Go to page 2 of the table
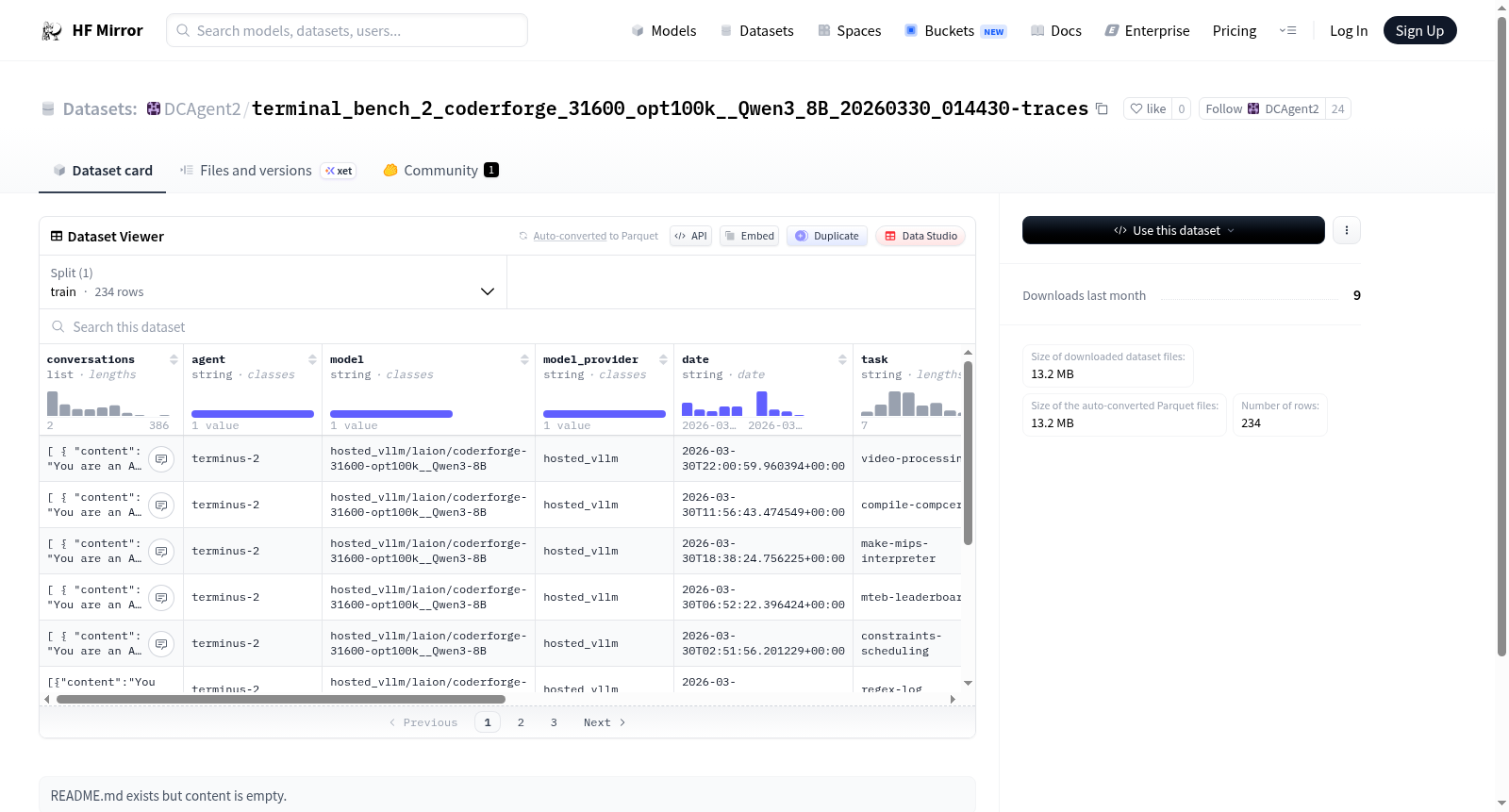Viewport: 1509px width, 812px height. coord(521,722)
